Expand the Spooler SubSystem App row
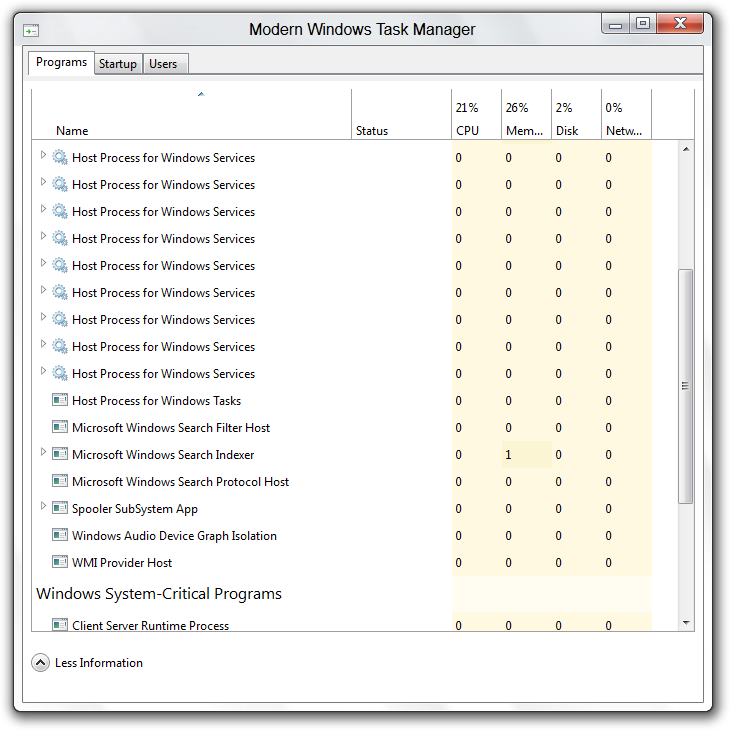This screenshot has width=732, height=732. pos(43,506)
